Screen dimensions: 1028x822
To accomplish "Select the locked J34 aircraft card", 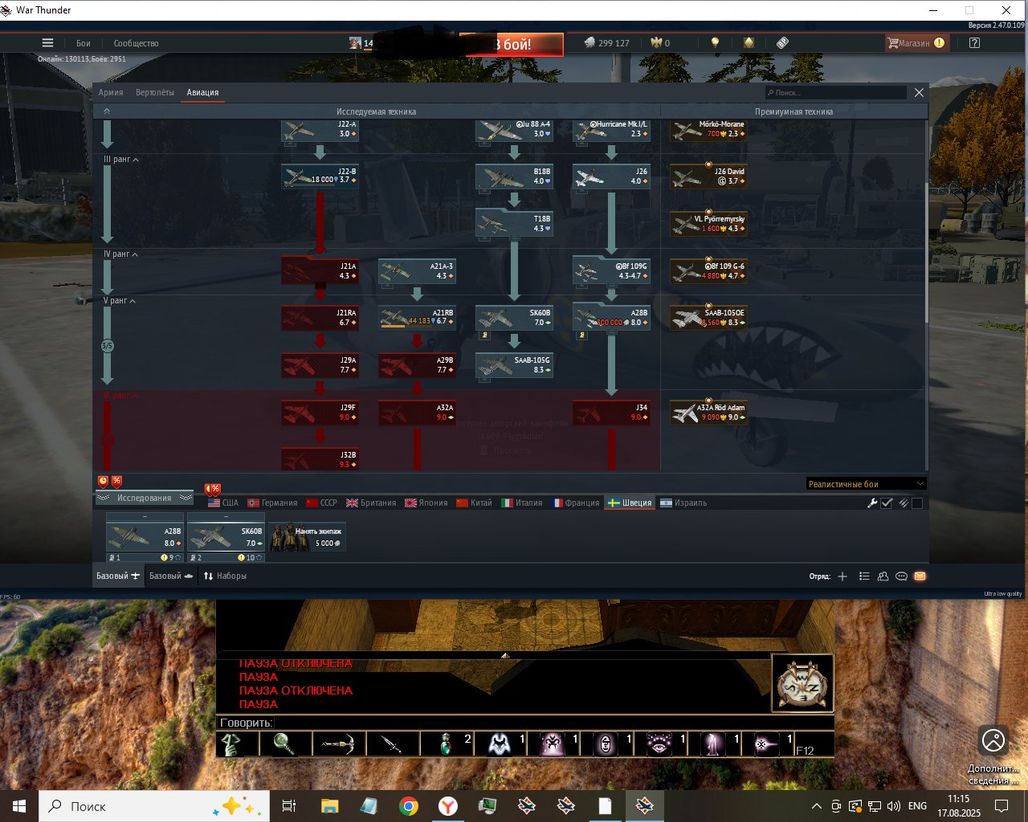I will point(611,412).
